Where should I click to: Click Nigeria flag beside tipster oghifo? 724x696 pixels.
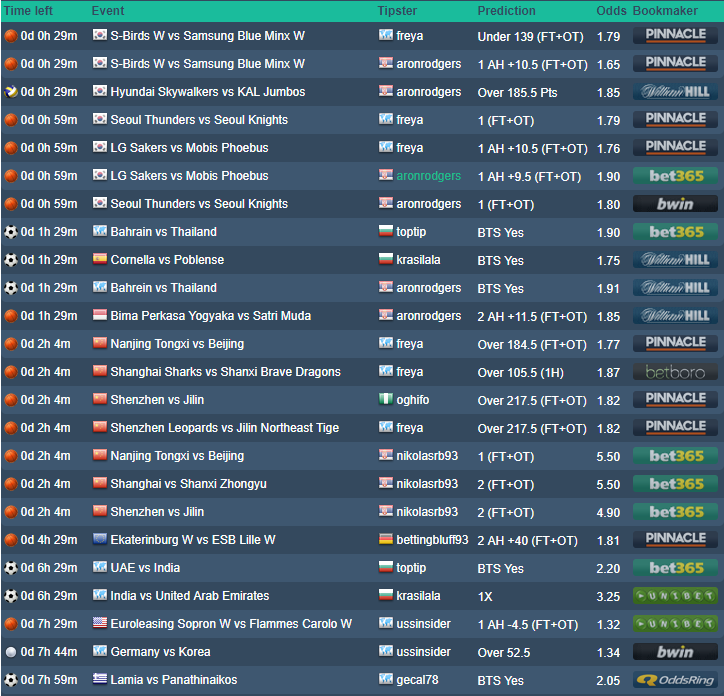tap(386, 399)
